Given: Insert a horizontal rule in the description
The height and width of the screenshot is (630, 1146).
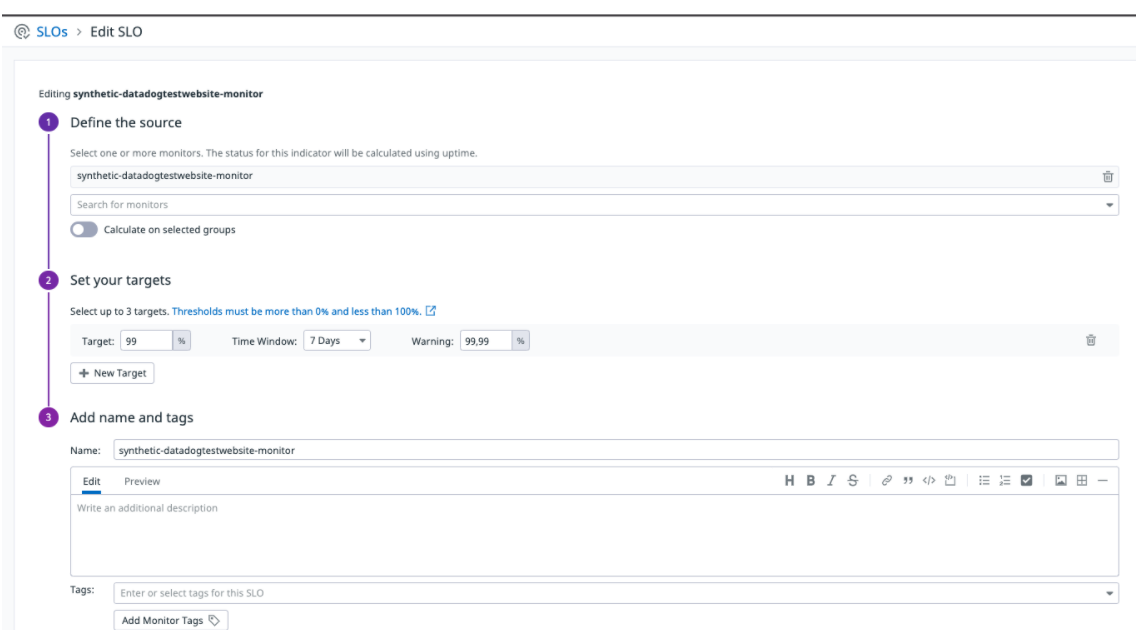Looking at the screenshot, I should 1103,480.
